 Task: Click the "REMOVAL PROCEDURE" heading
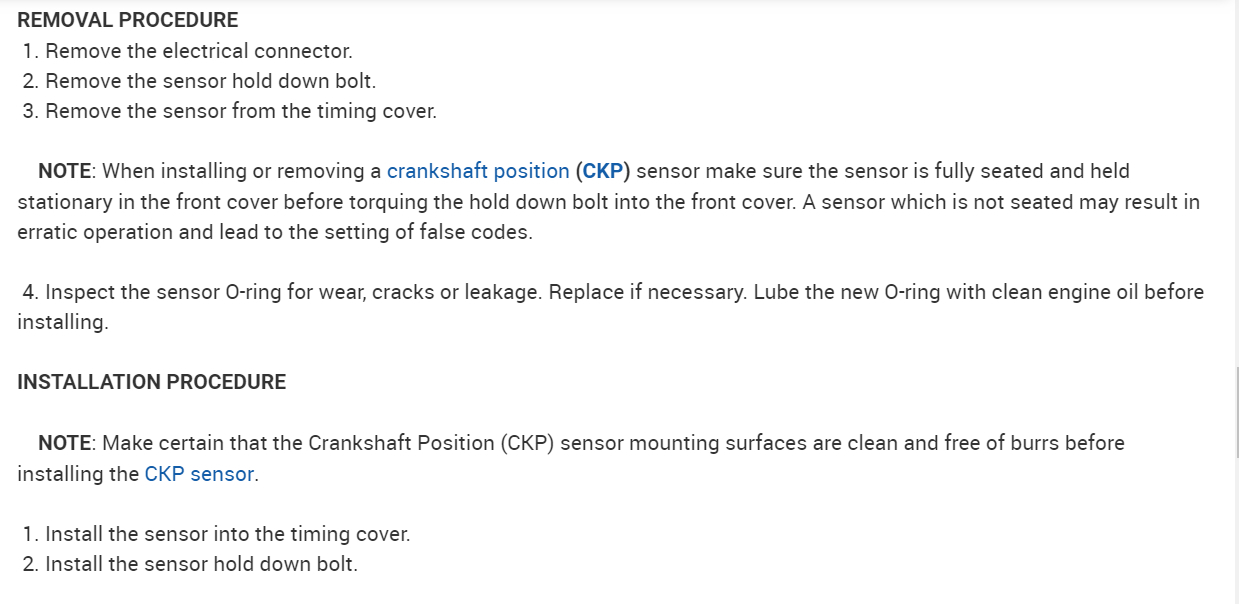pos(128,20)
